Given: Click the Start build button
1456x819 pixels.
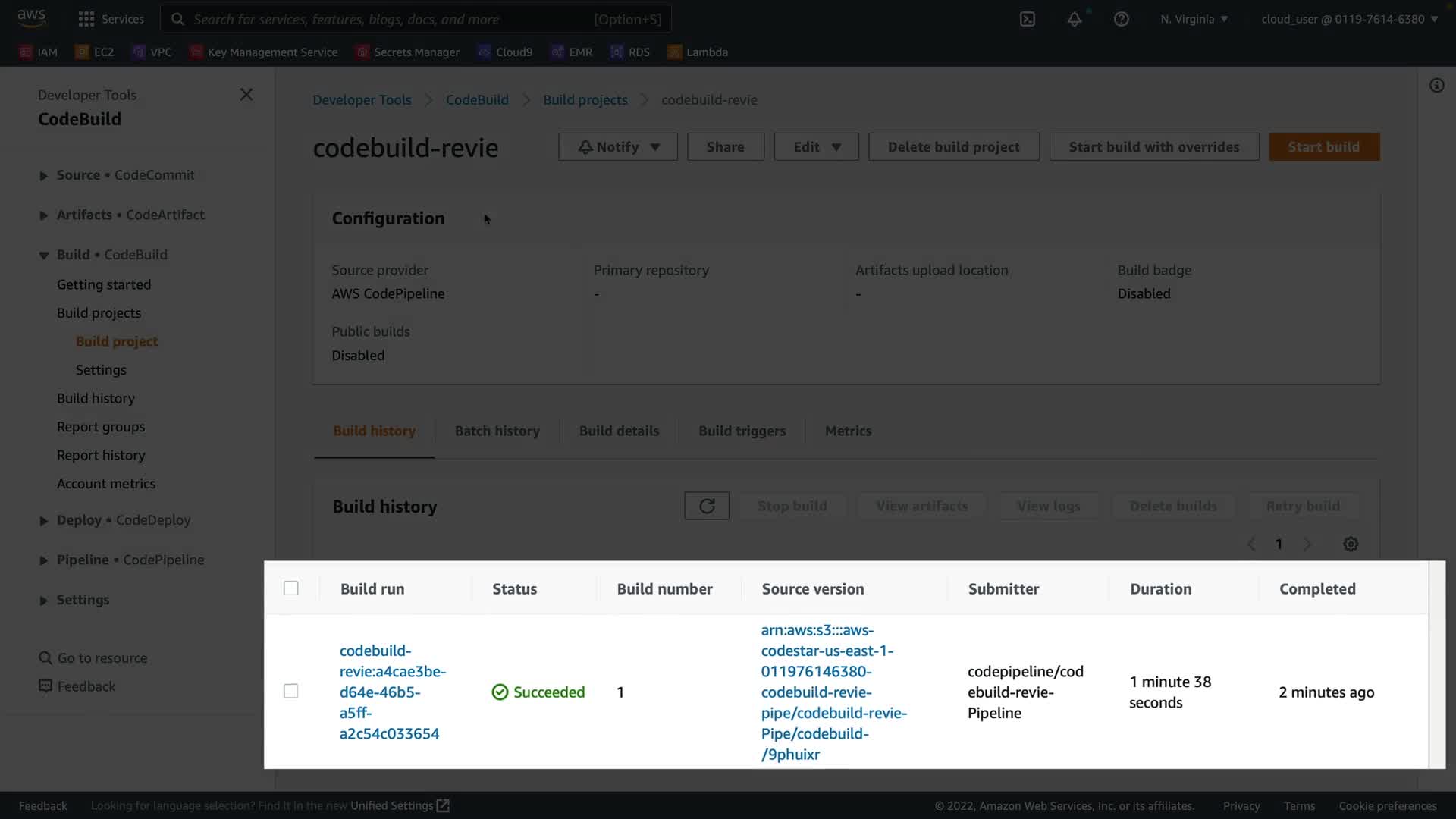Looking at the screenshot, I should pyautogui.click(x=1323, y=146).
